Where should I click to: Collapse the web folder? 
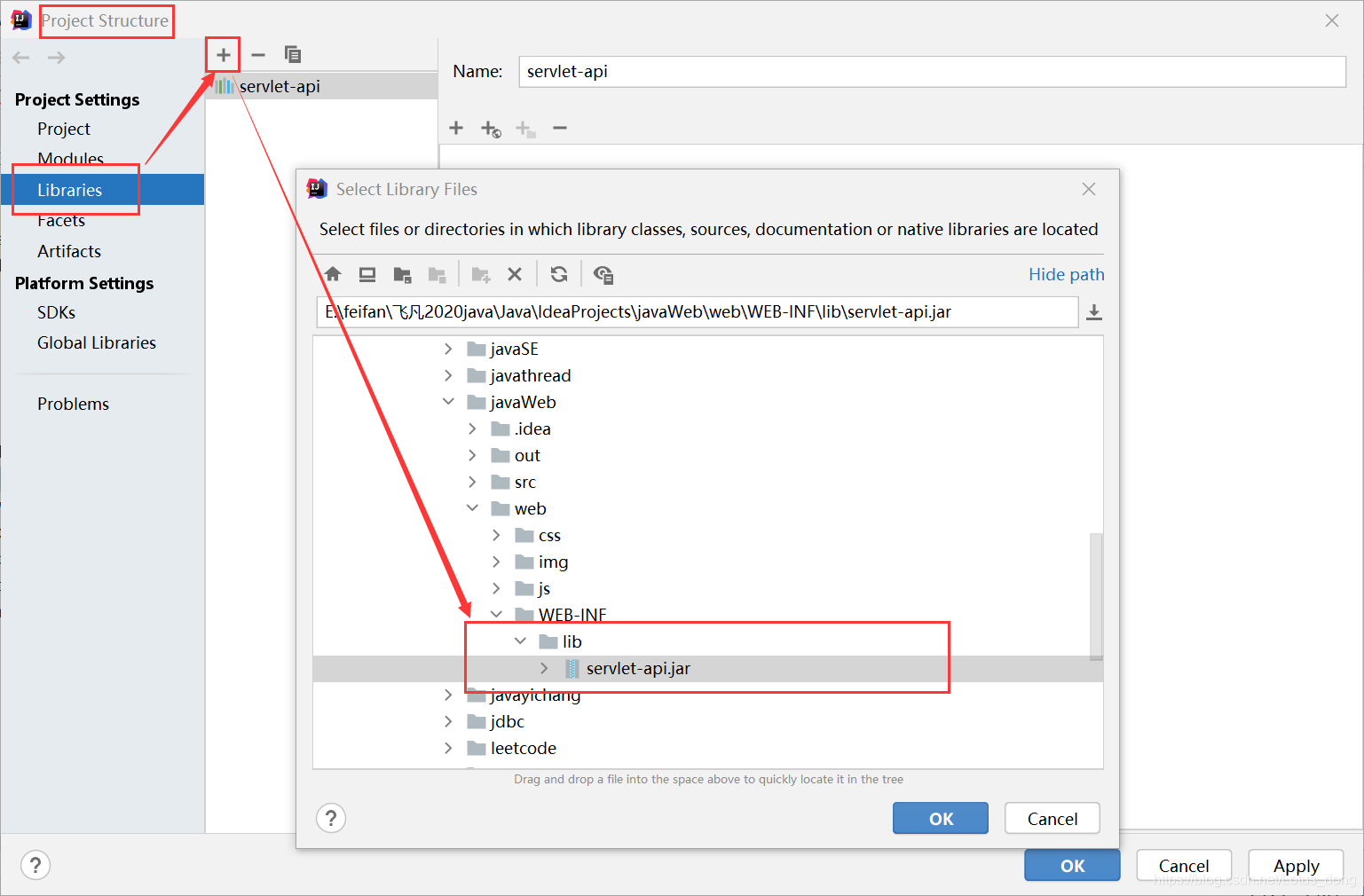[x=472, y=508]
